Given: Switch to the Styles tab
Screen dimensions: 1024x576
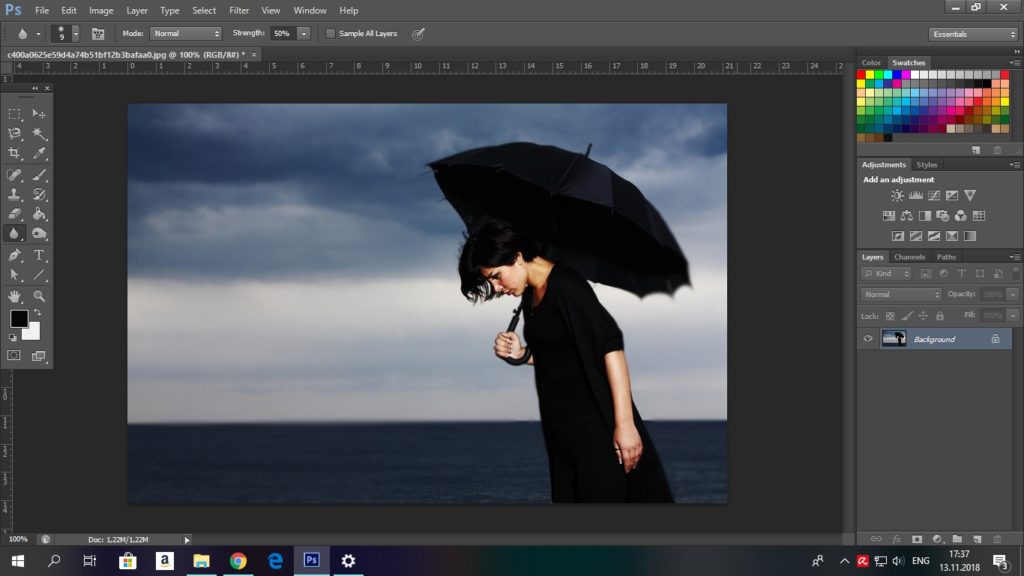Looking at the screenshot, I should point(927,165).
